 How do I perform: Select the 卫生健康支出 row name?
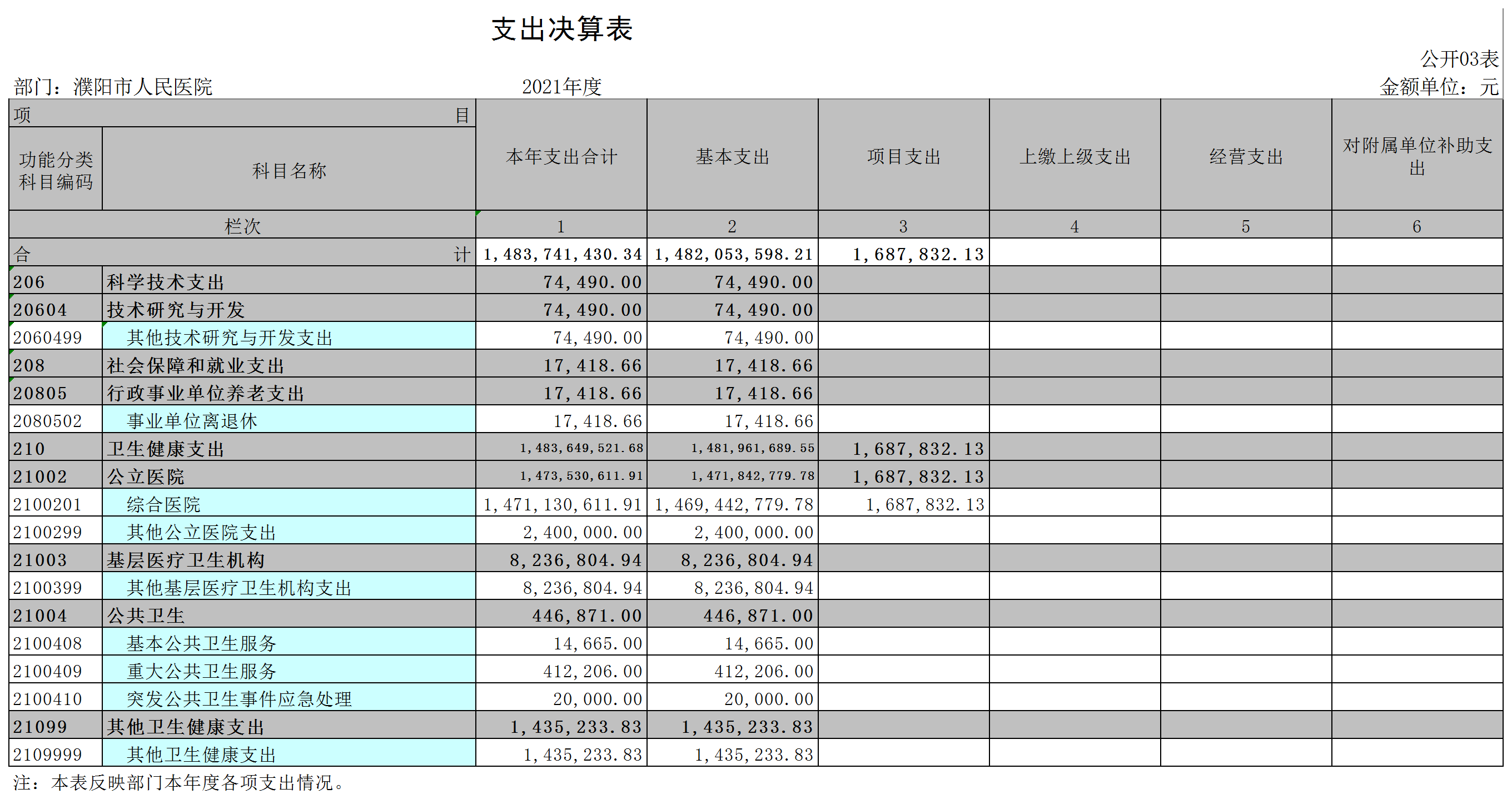166,449
